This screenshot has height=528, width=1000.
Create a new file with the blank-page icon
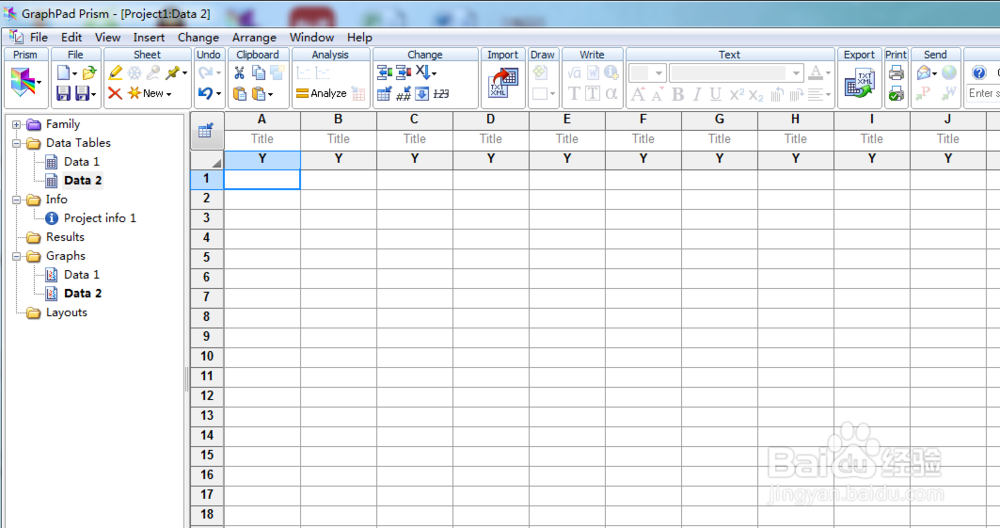click(63, 73)
